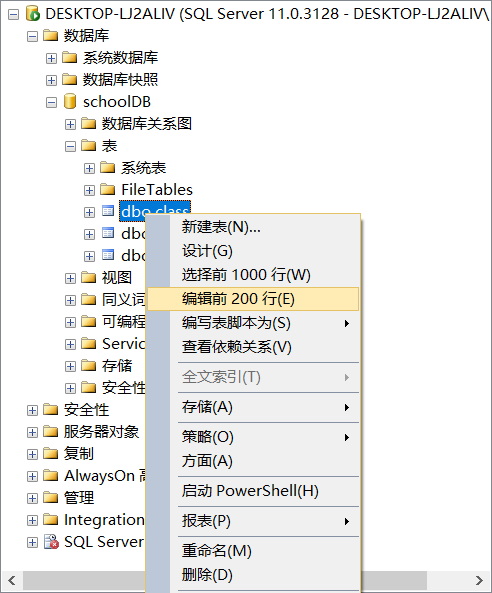
Task: Open the 策略(O) submenu
Action: (253, 437)
